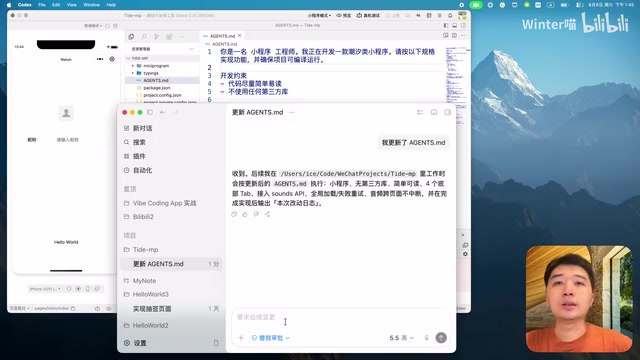Click the 预览 preview button in DevTools toolbar
Viewport: 640px width, 360px height.
click(x=343, y=16)
